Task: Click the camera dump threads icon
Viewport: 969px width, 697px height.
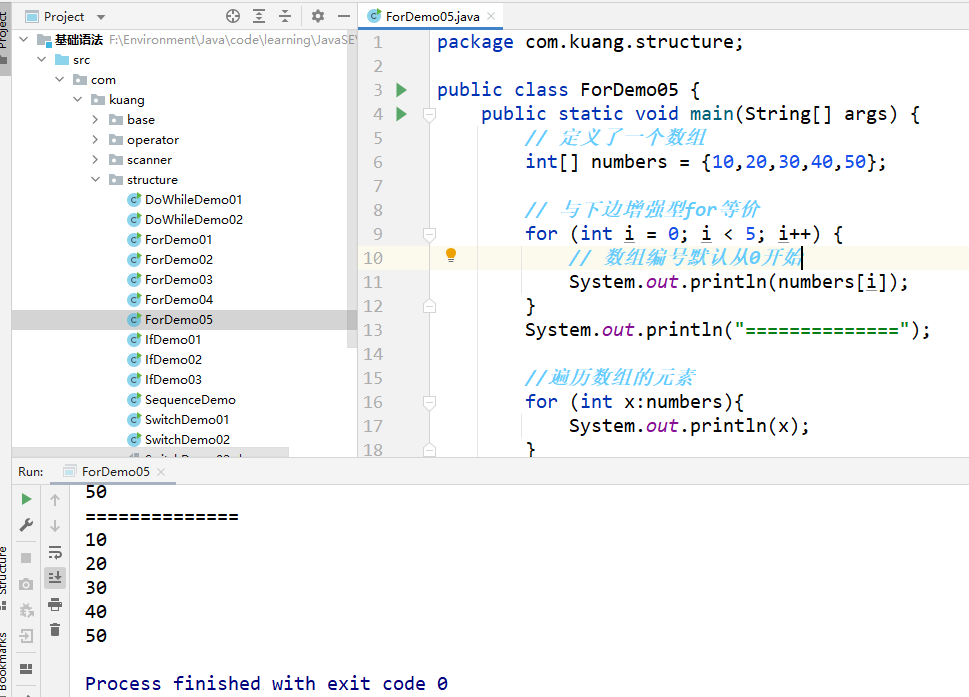Action: [x=26, y=584]
